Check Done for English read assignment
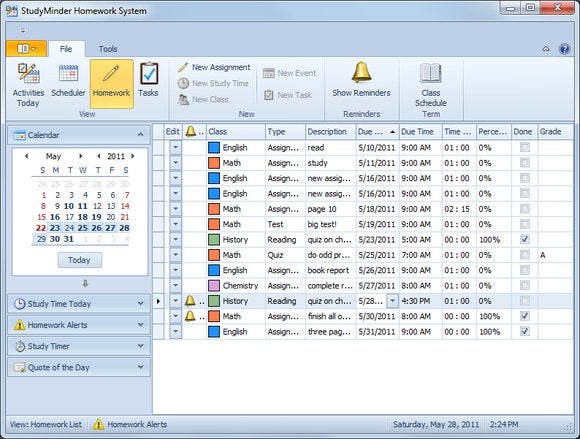This screenshot has width=580, height=439. click(525, 148)
